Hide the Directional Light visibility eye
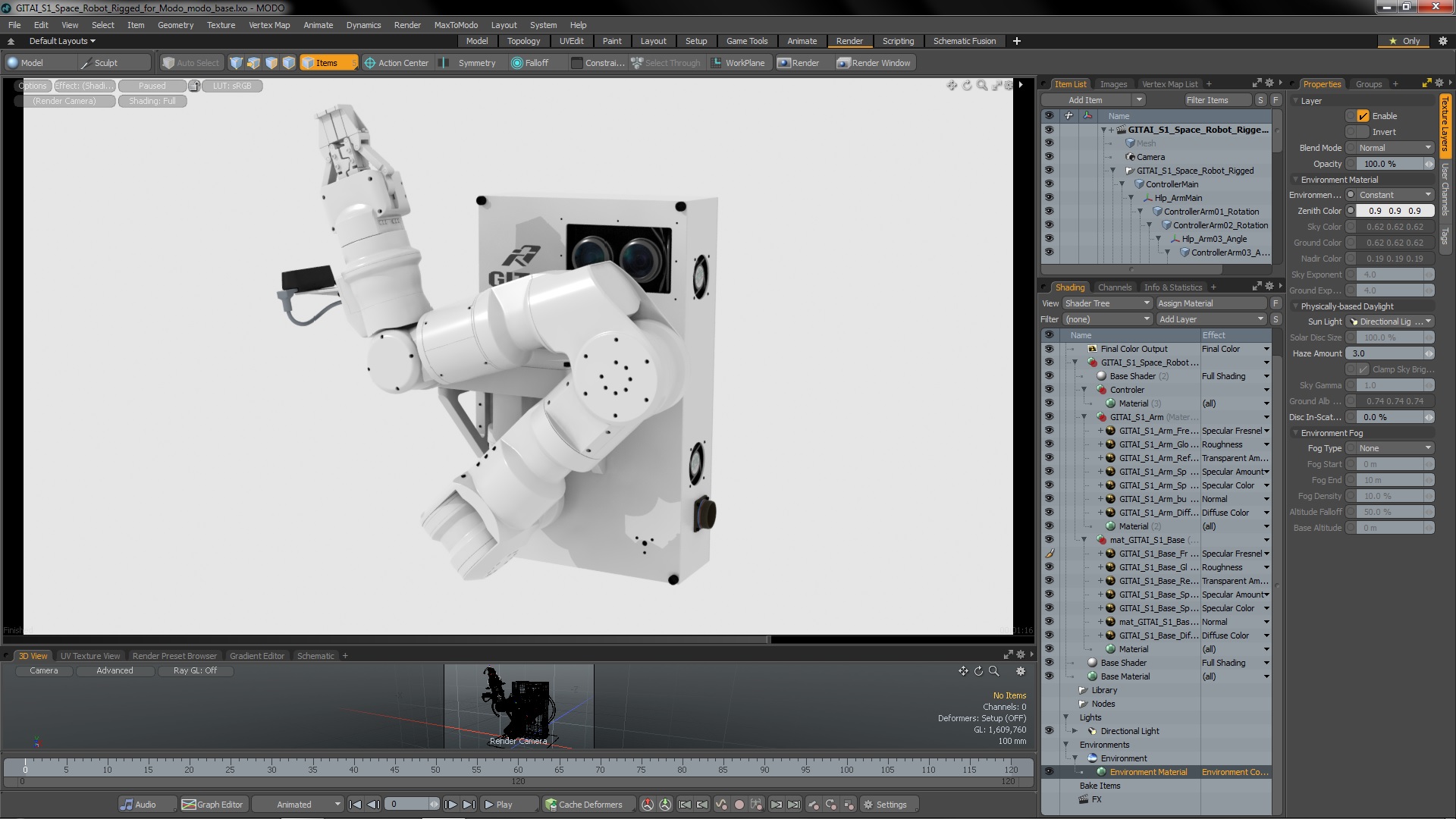Screen dimensions: 1456x819 1049,731
